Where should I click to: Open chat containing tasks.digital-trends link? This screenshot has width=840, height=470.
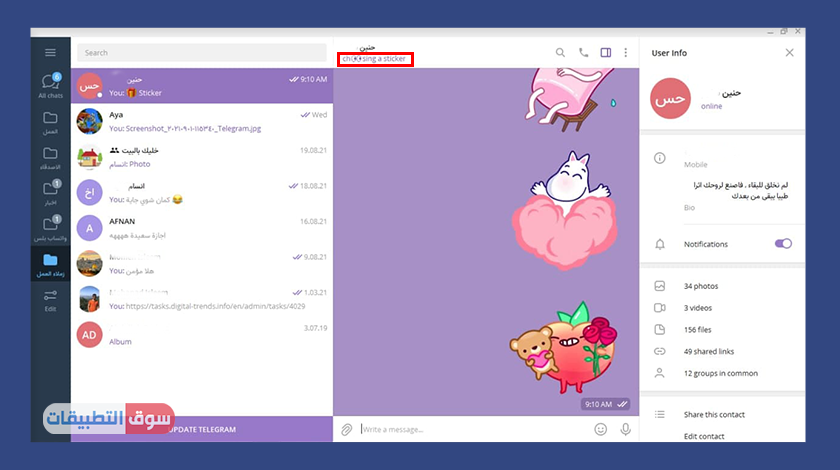coord(202,299)
